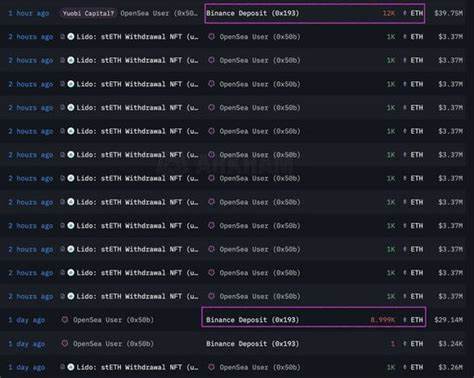Click the ETH diamond icon in the $3.26M row

[405, 367]
